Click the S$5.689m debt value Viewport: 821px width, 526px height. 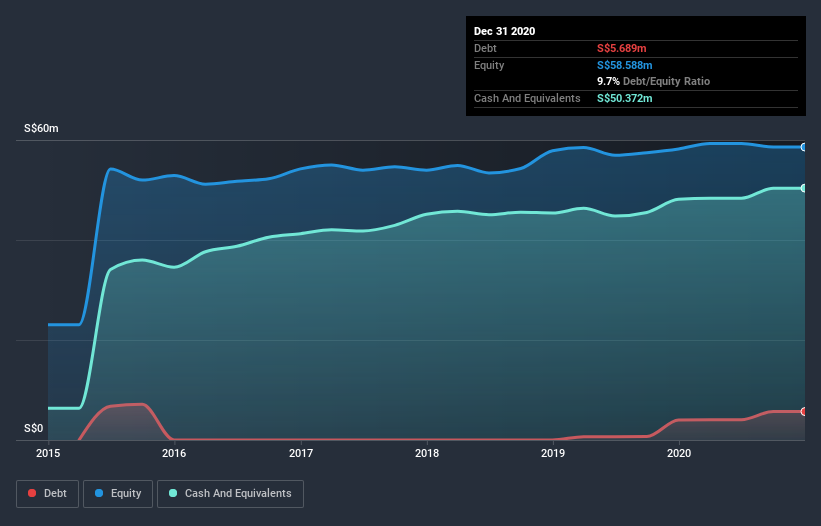point(622,49)
